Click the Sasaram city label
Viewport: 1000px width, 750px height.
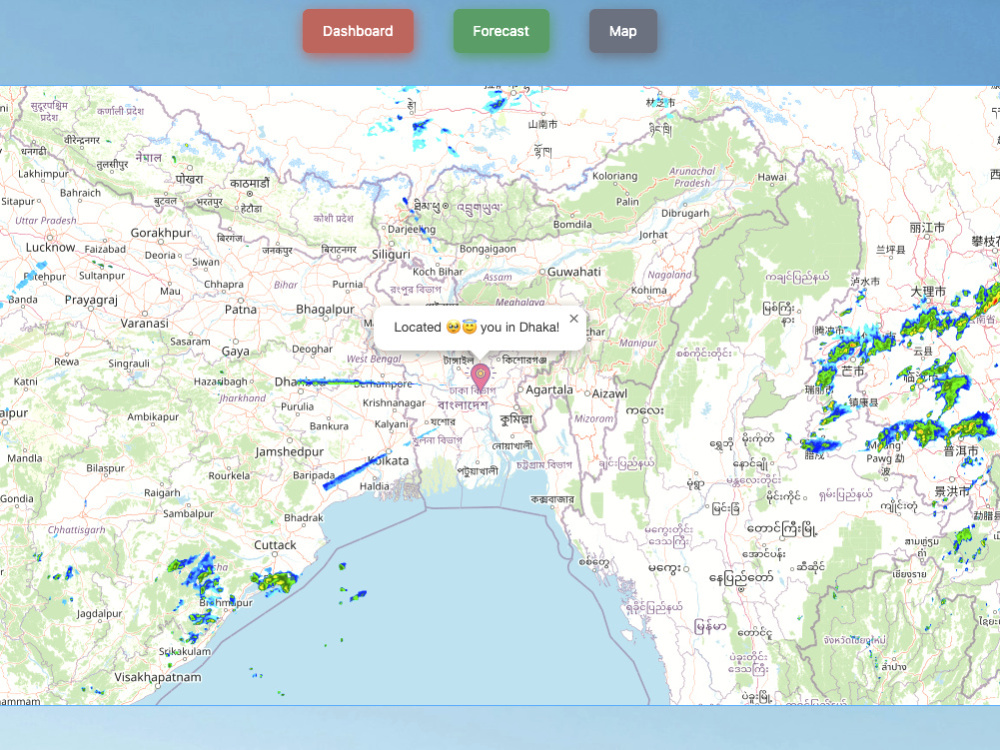pos(190,341)
